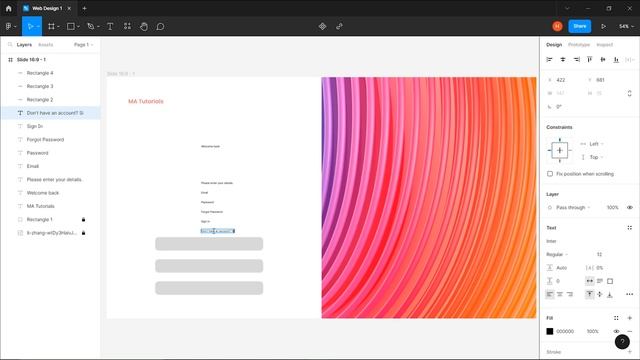Align selection to top
640x360 pixels.
coord(589,60)
